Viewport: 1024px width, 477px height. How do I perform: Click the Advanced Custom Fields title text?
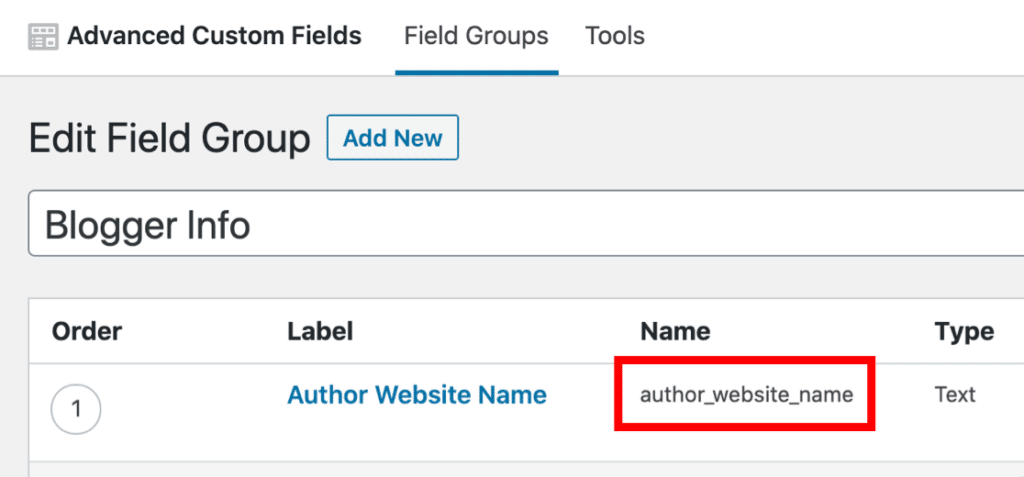click(214, 37)
